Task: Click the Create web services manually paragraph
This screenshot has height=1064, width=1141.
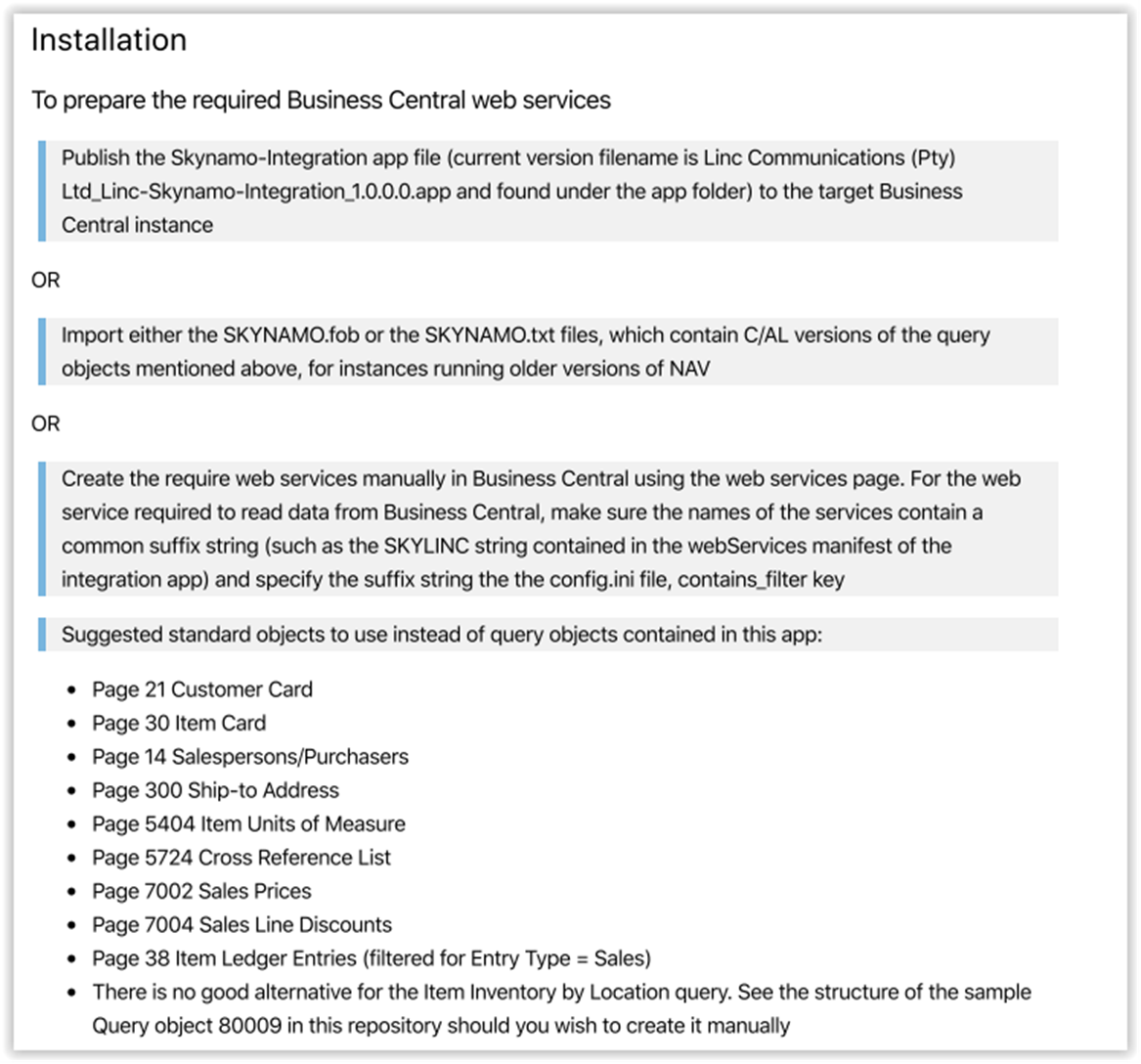Action: [540, 528]
